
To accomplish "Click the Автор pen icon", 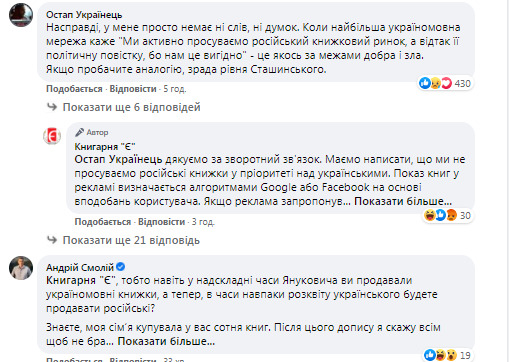I will 79,132.
